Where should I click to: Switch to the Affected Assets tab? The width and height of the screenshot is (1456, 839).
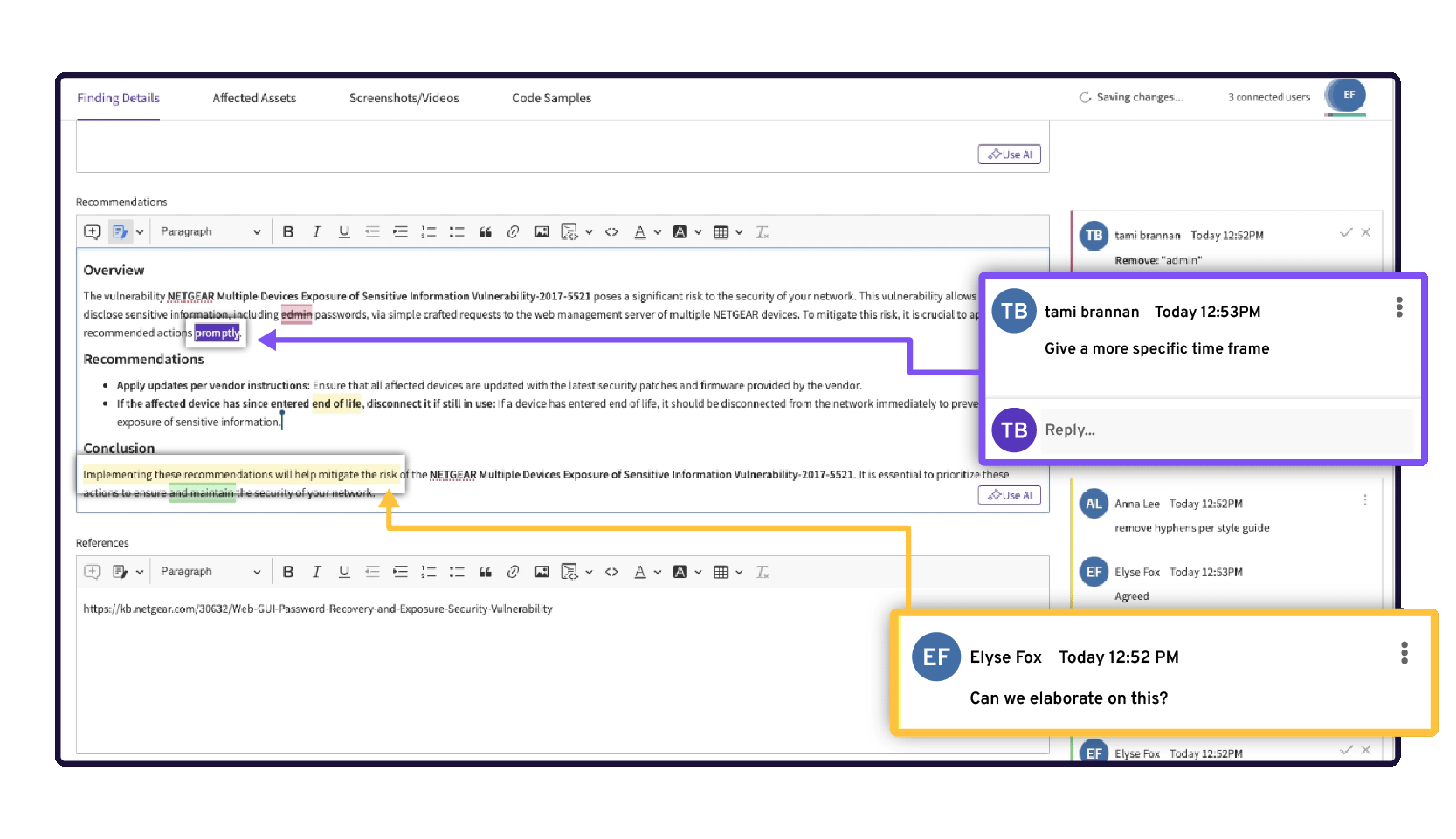254,98
